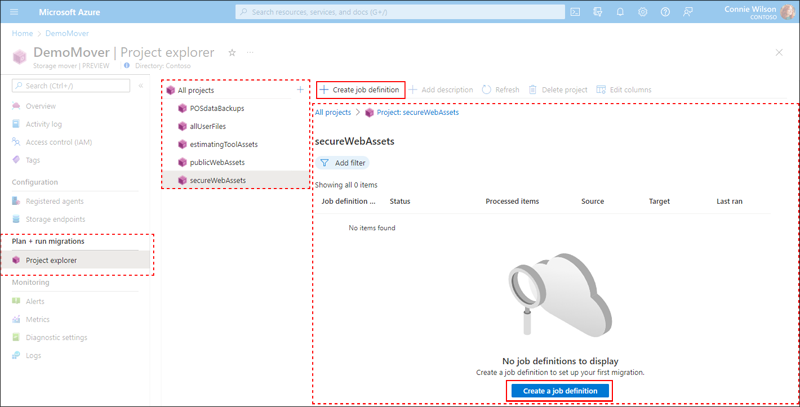Open Logs under Monitoring
The image size is (800, 407).
(33, 355)
